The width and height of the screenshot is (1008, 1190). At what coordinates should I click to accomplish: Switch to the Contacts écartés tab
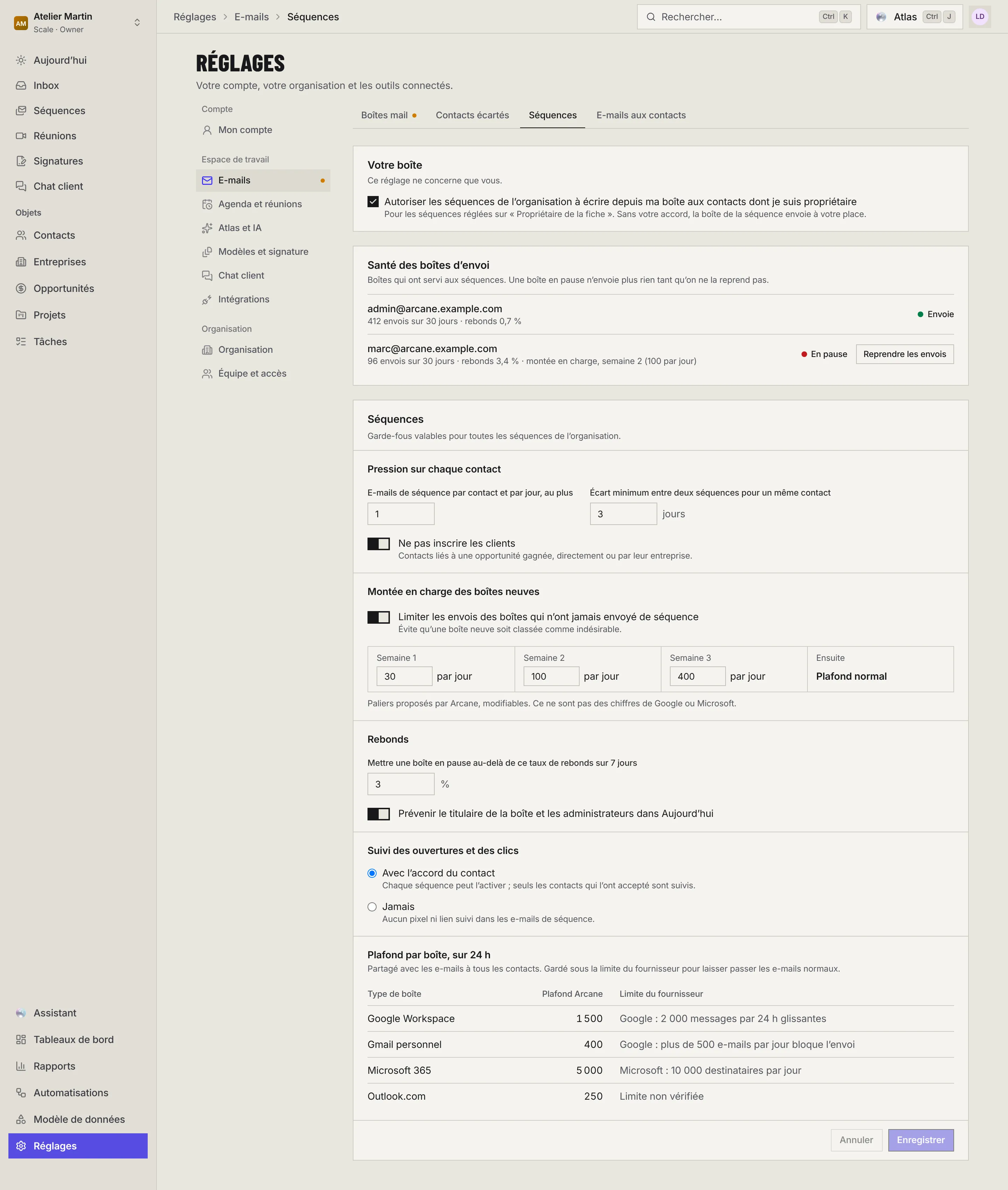(472, 115)
